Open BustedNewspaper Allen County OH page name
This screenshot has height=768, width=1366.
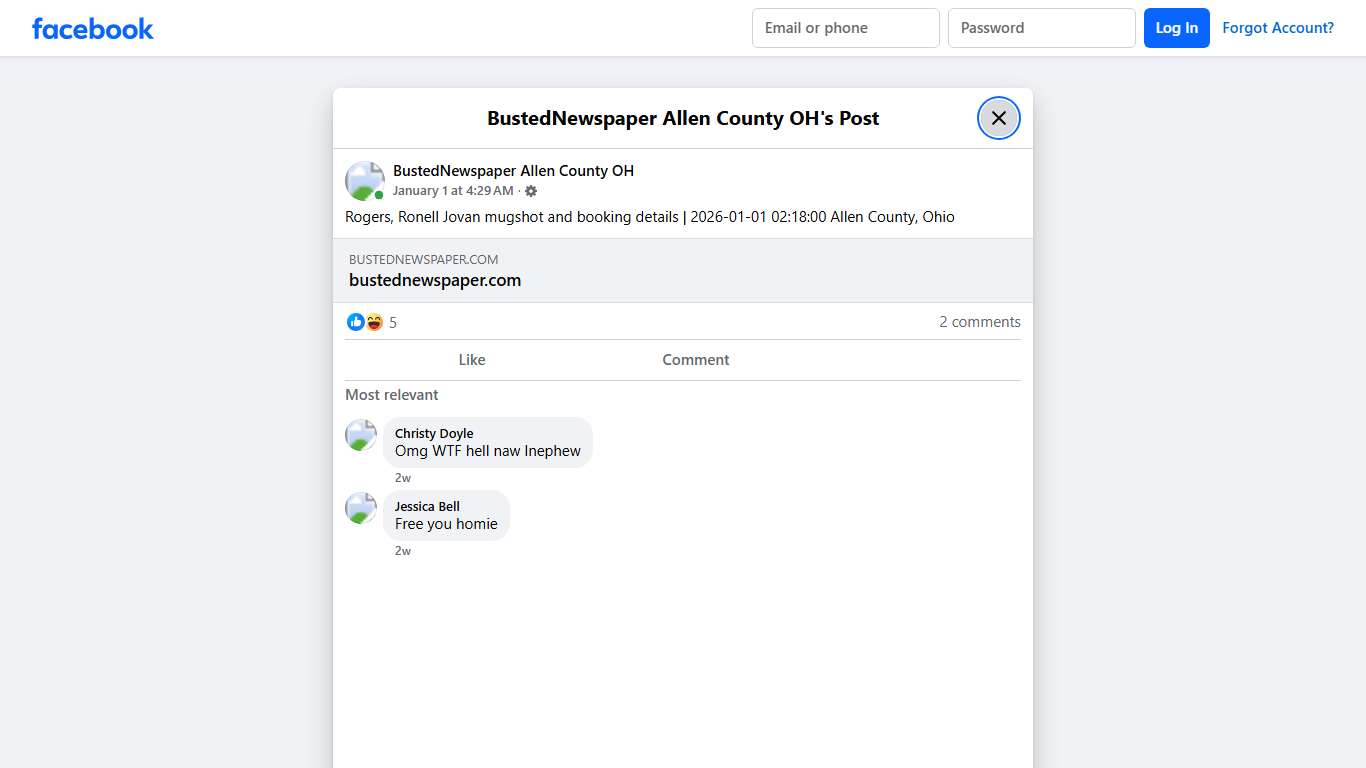[513, 171]
